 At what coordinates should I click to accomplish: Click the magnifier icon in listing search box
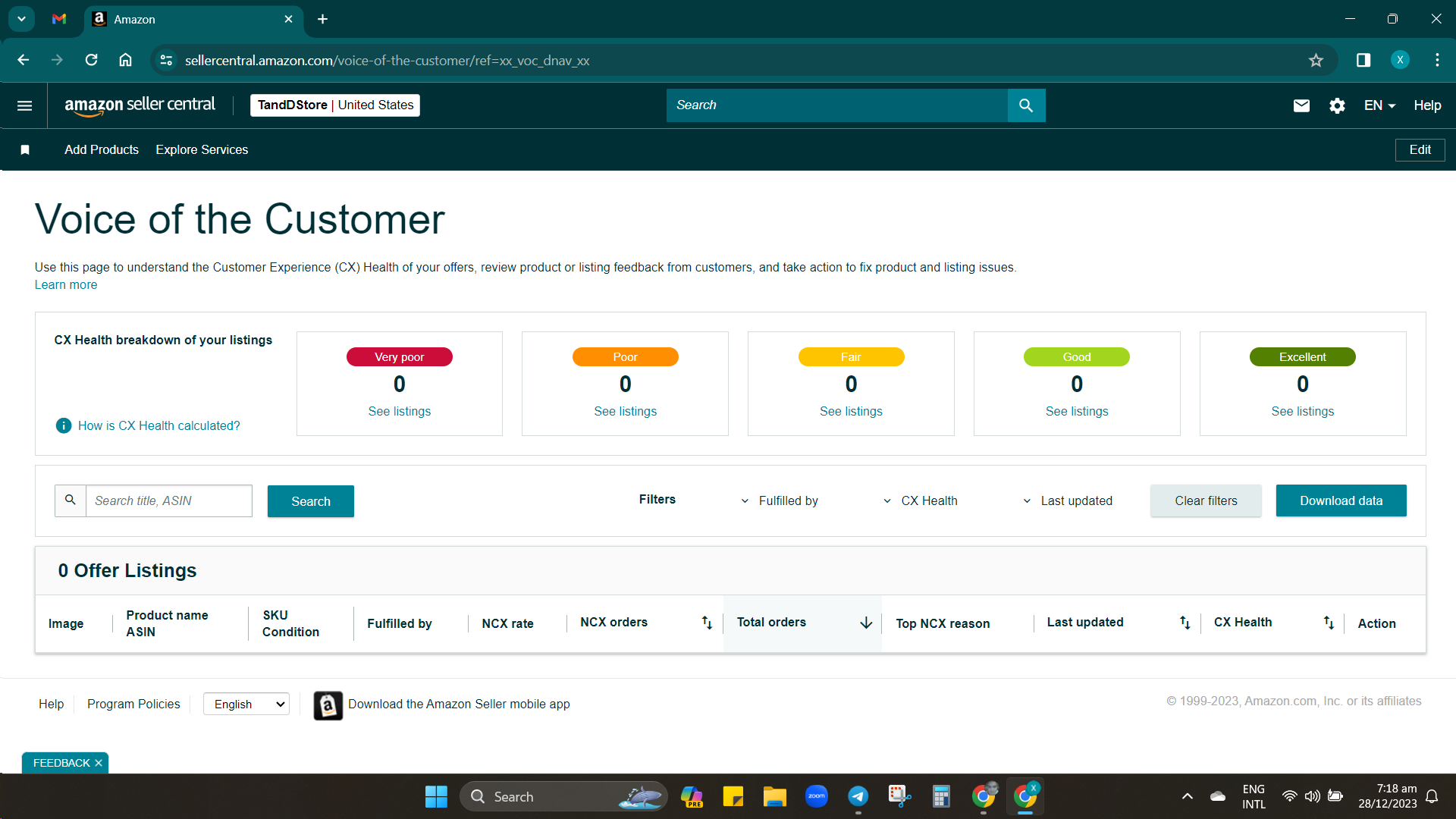[x=71, y=500]
